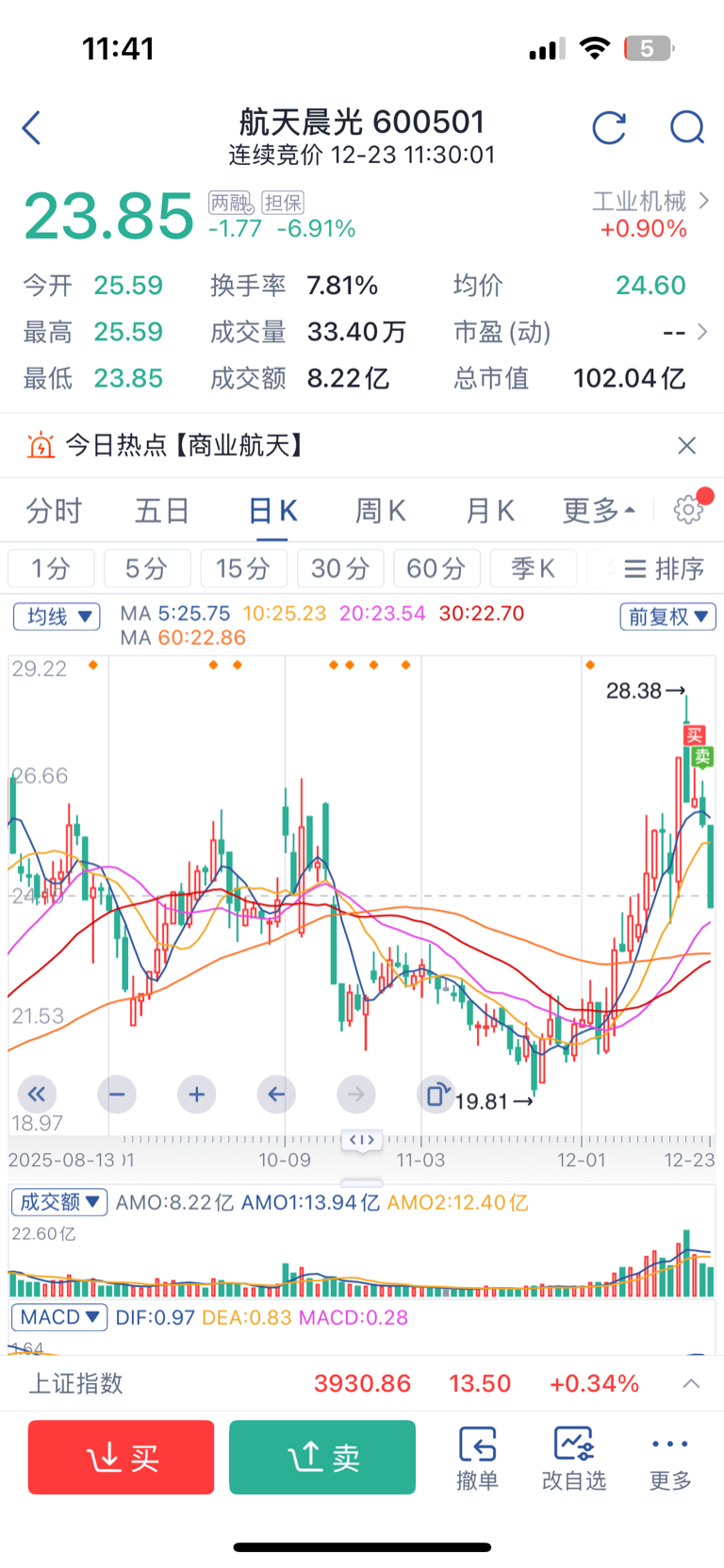Select the 15分 period option
This screenshot has width=724, height=1568.
pos(242,569)
